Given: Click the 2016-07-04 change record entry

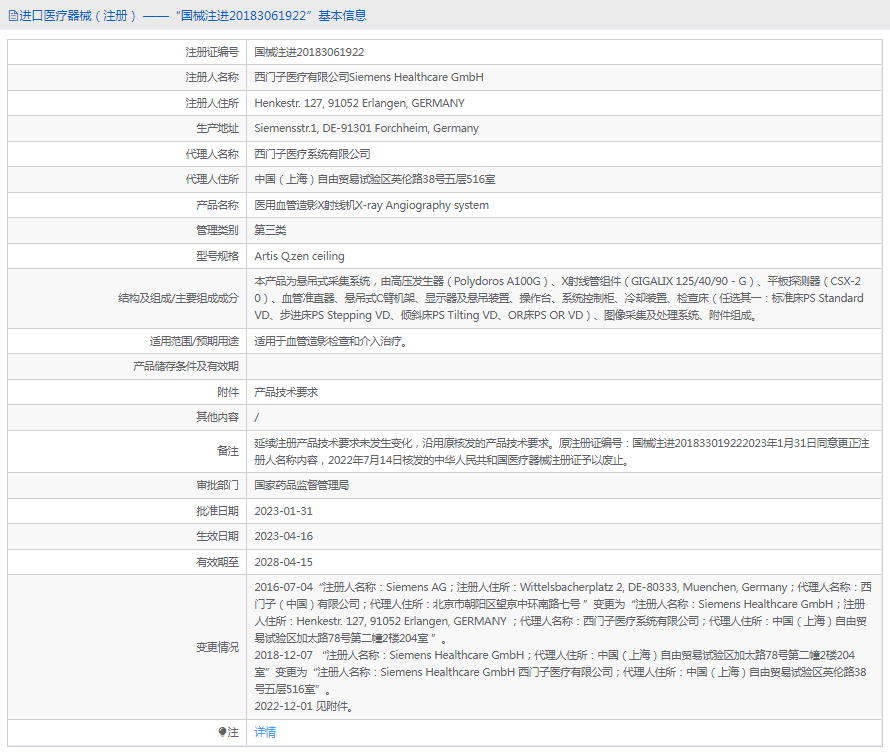Looking at the screenshot, I should click(x=563, y=613).
